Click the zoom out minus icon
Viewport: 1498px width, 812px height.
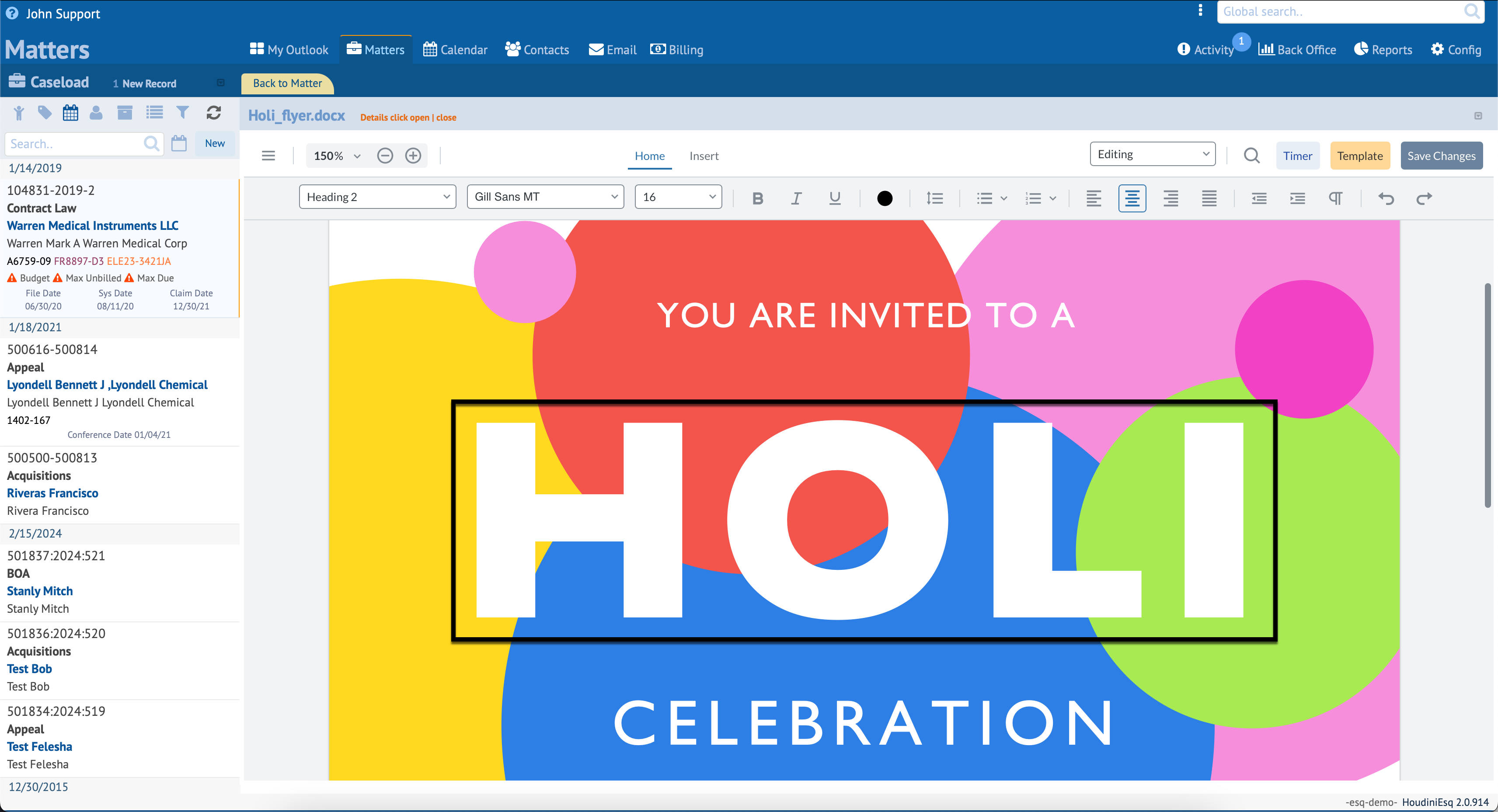click(385, 156)
